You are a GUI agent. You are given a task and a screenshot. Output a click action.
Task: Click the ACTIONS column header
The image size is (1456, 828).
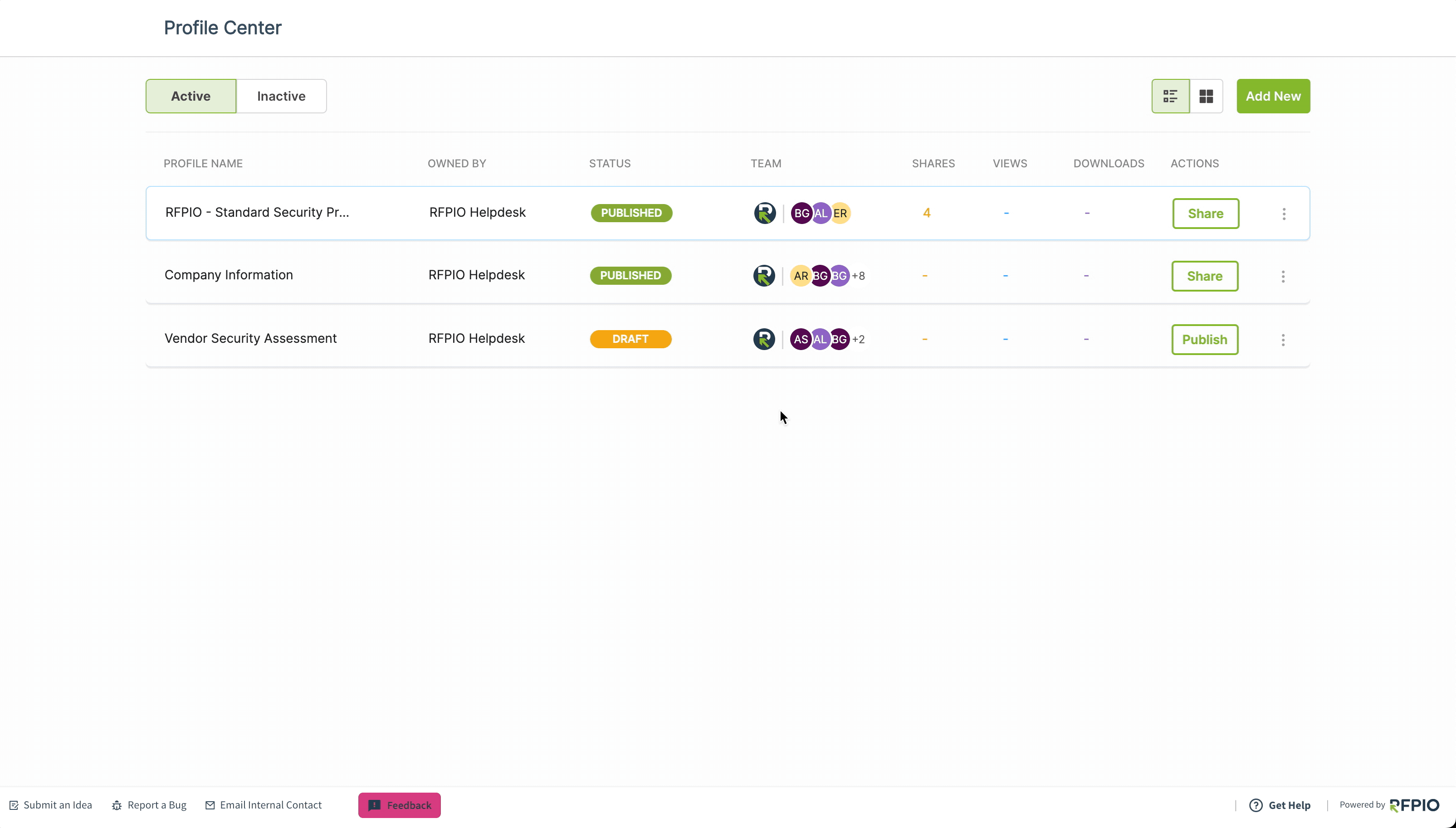pyautogui.click(x=1194, y=164)
